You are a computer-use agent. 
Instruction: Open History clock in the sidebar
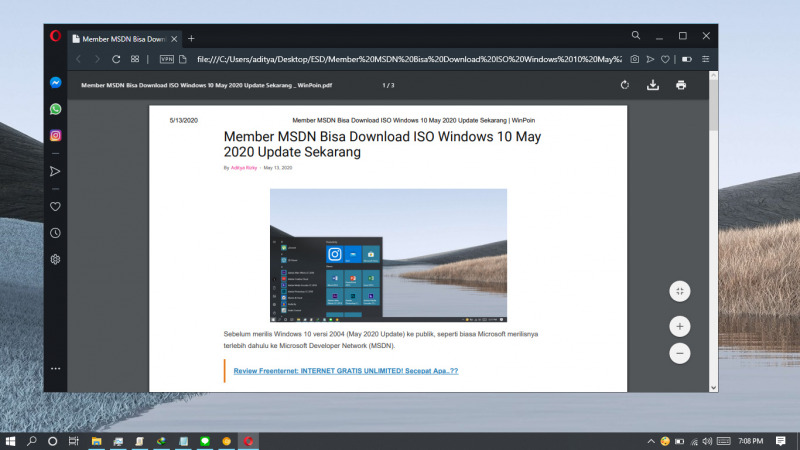(55, 233)
